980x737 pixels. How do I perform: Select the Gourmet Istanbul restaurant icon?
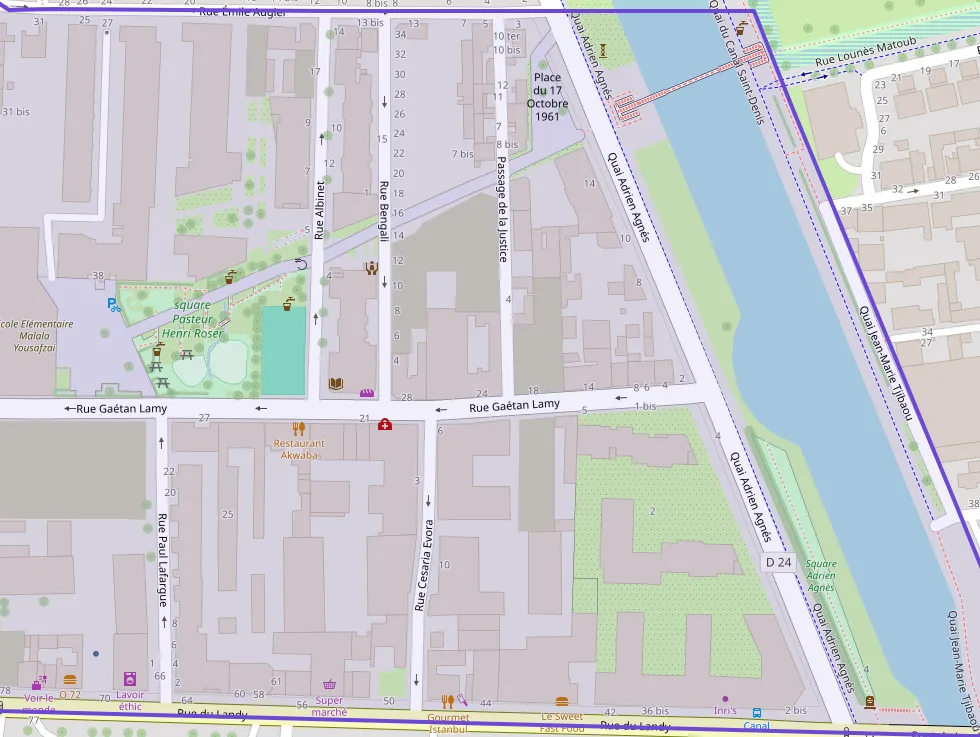(x=447, y=702)
